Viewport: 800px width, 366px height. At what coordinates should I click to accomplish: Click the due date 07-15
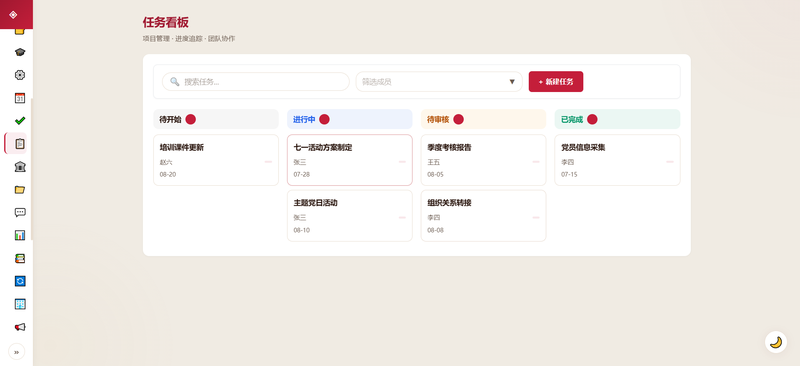[569, 175]
